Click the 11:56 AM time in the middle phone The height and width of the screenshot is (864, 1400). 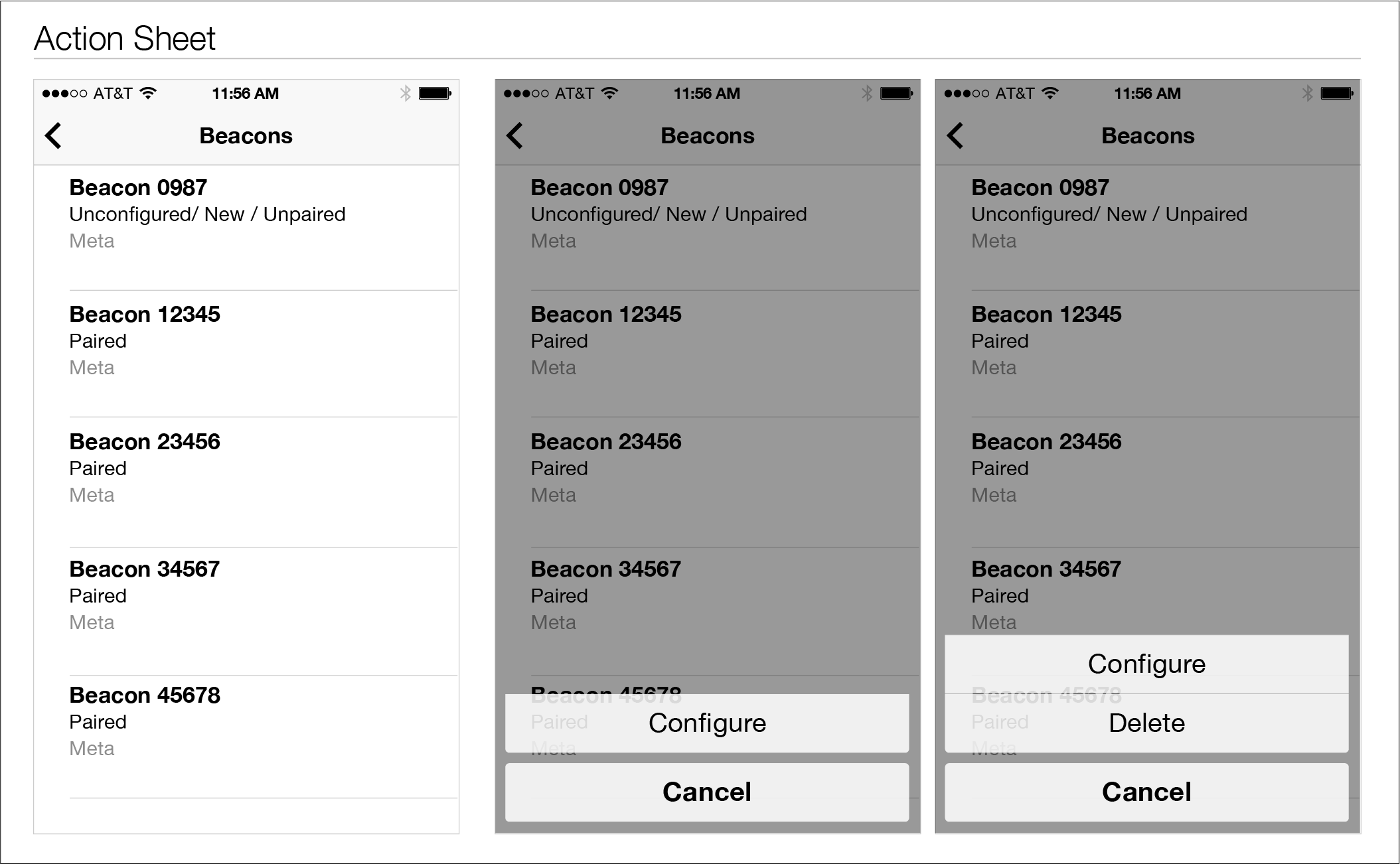(x=707, y=94)
